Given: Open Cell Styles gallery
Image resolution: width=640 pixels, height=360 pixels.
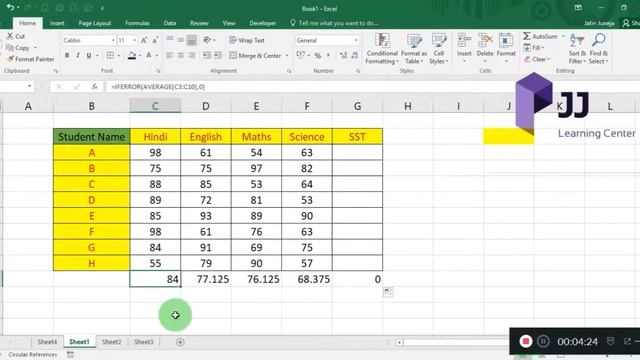Looking at the screenshot, I should coord(439,49).
